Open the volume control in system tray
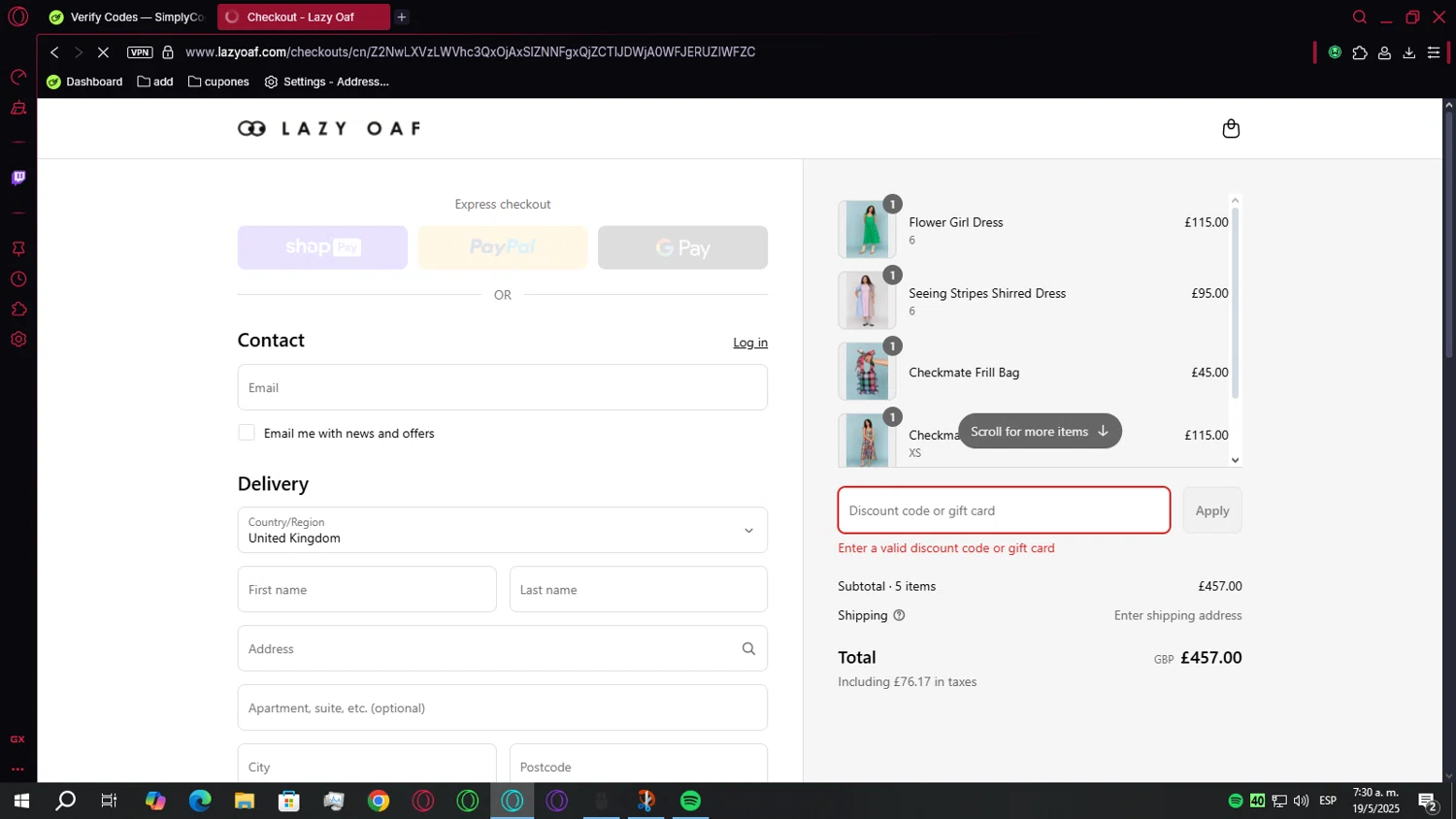 click(1301, 801)
